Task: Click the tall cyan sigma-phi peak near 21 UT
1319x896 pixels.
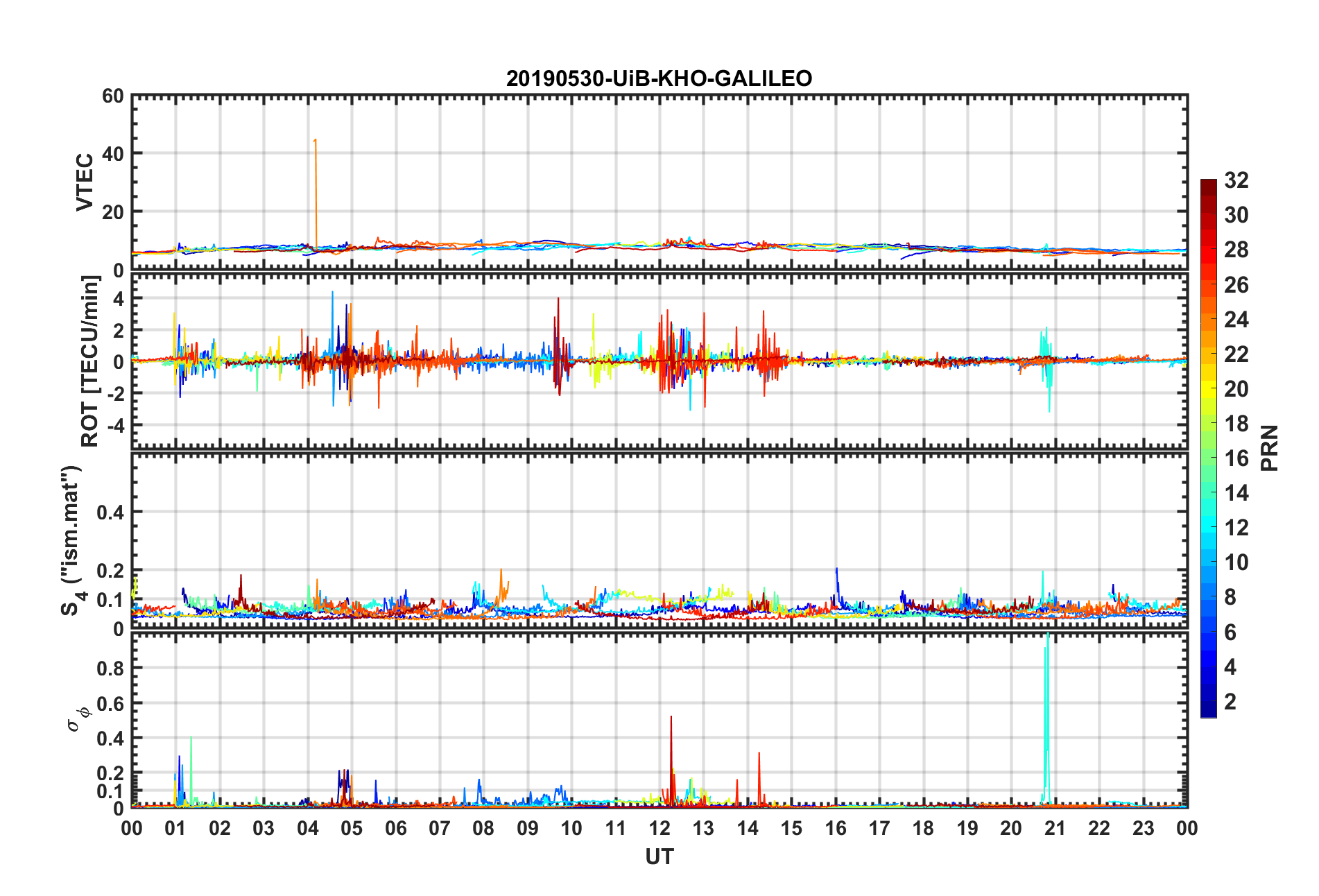Action: click(x=1046, y=718)
